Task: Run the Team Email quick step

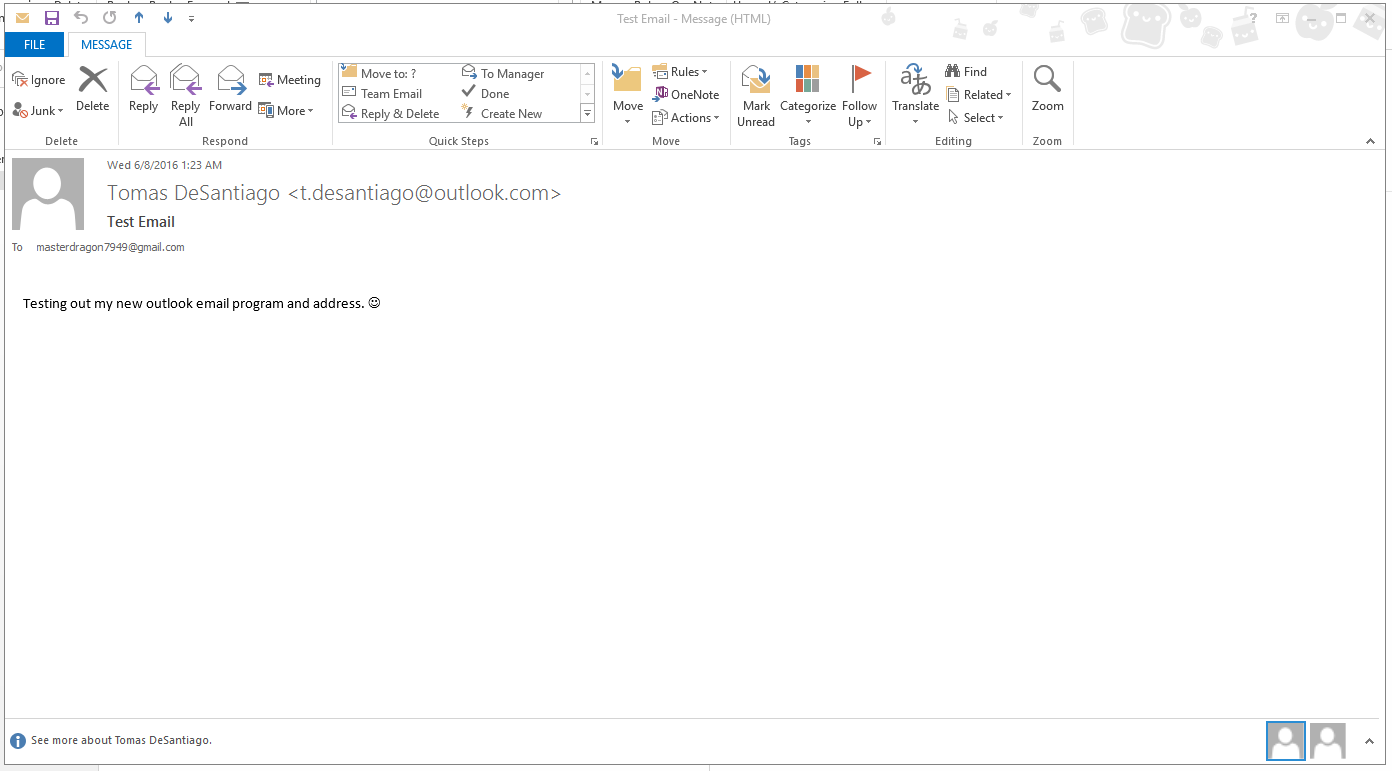Action: click(x=383, y=93)
